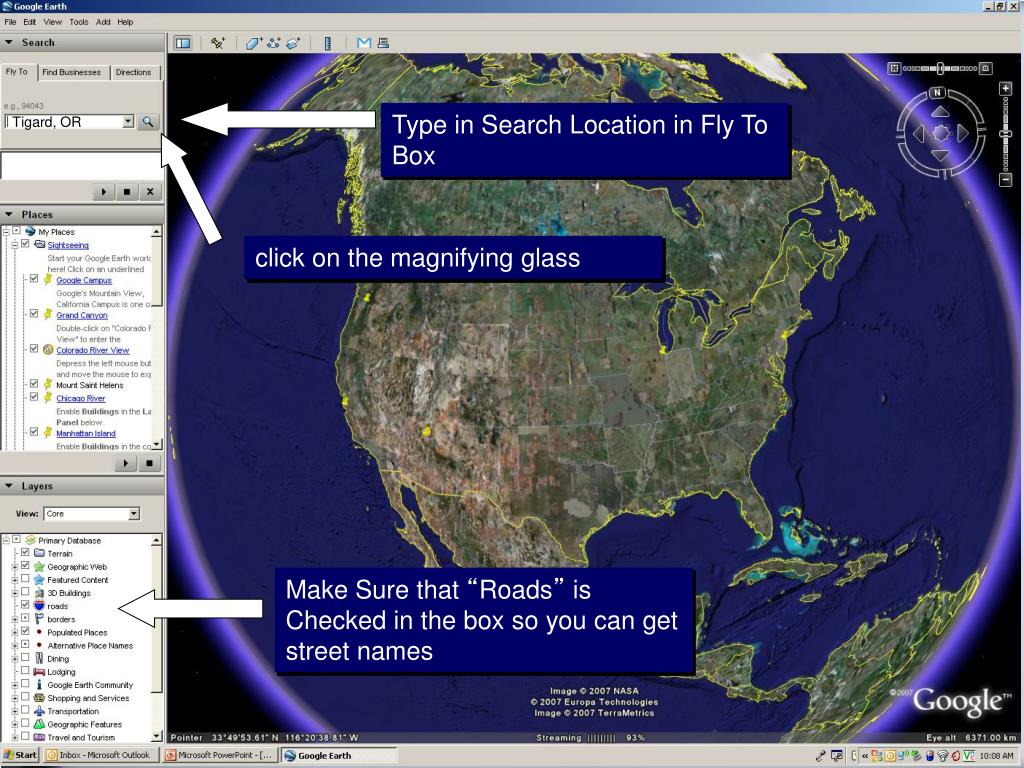Zoom out with the minus button
1024x768 pixels.
[1006, 180]
